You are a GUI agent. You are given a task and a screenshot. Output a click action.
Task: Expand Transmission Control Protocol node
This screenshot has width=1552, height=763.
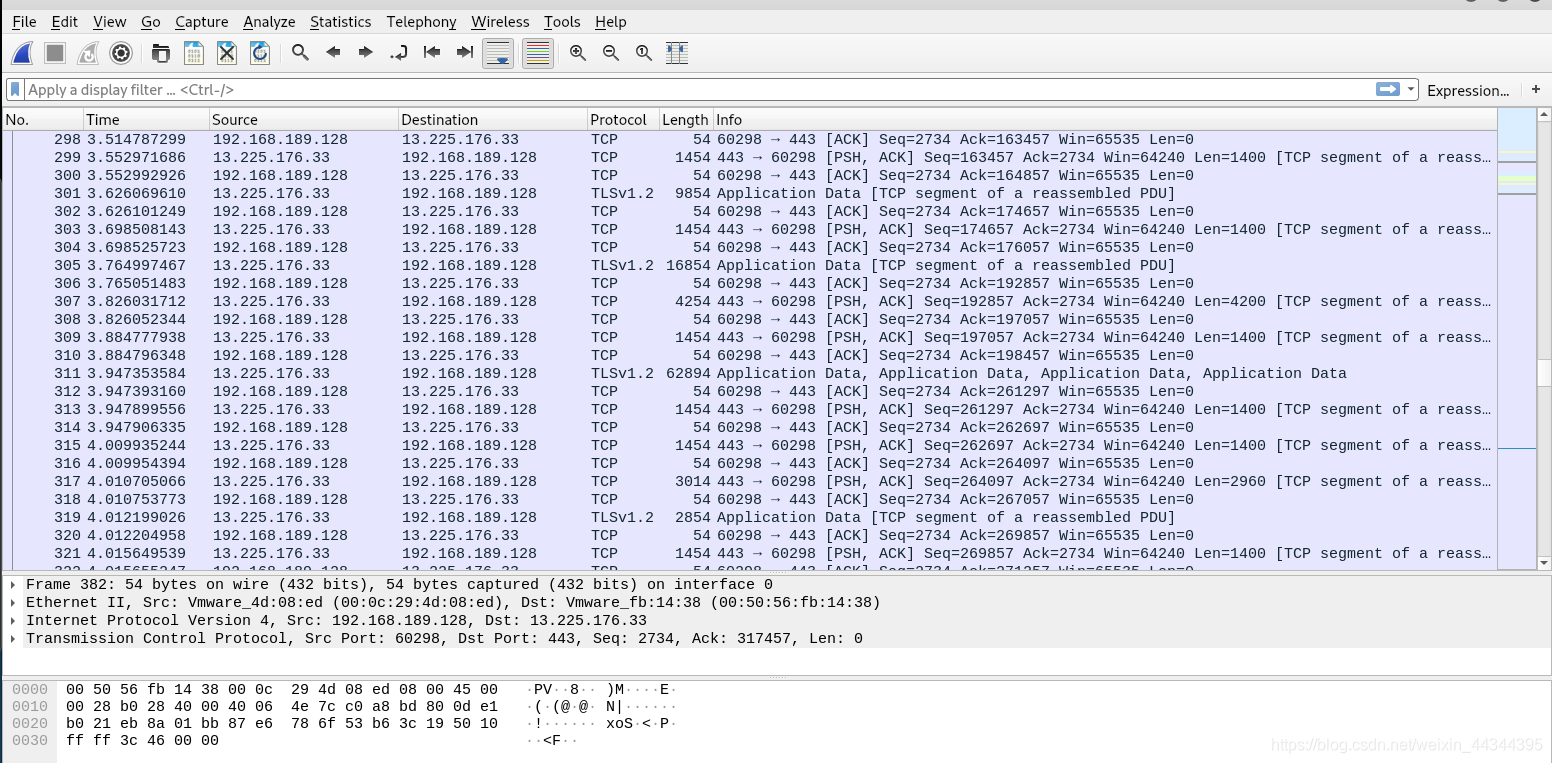pos(12,639)
